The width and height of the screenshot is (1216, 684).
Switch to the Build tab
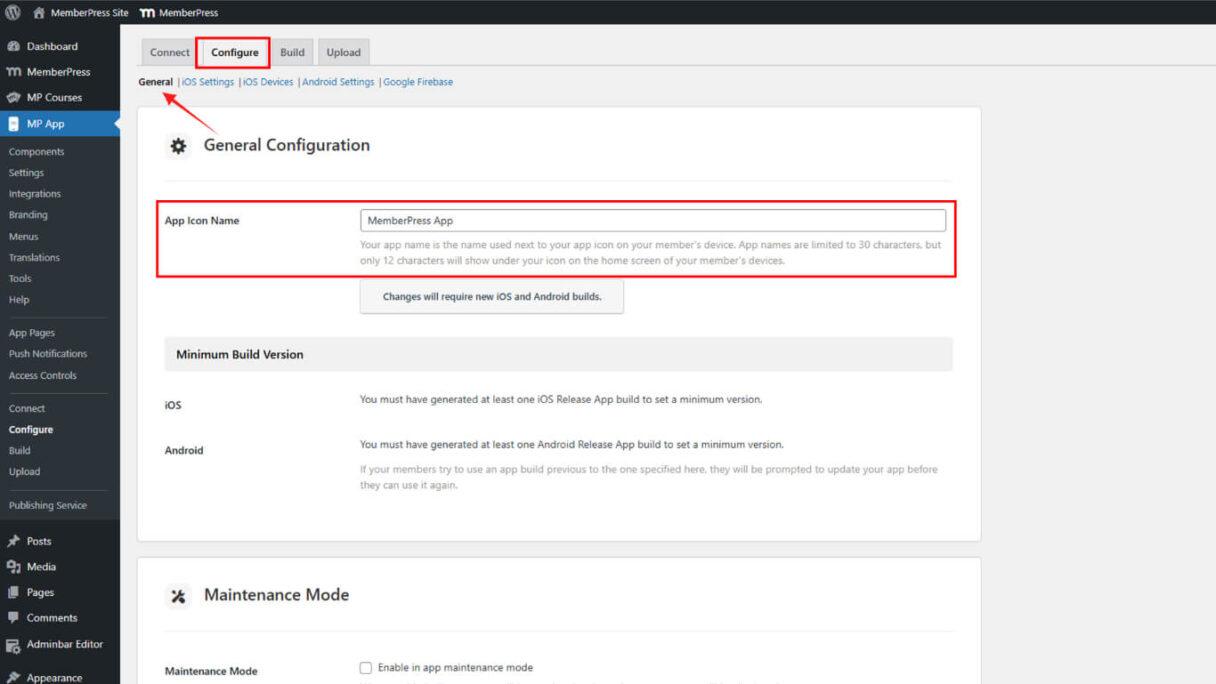[293, 52]
